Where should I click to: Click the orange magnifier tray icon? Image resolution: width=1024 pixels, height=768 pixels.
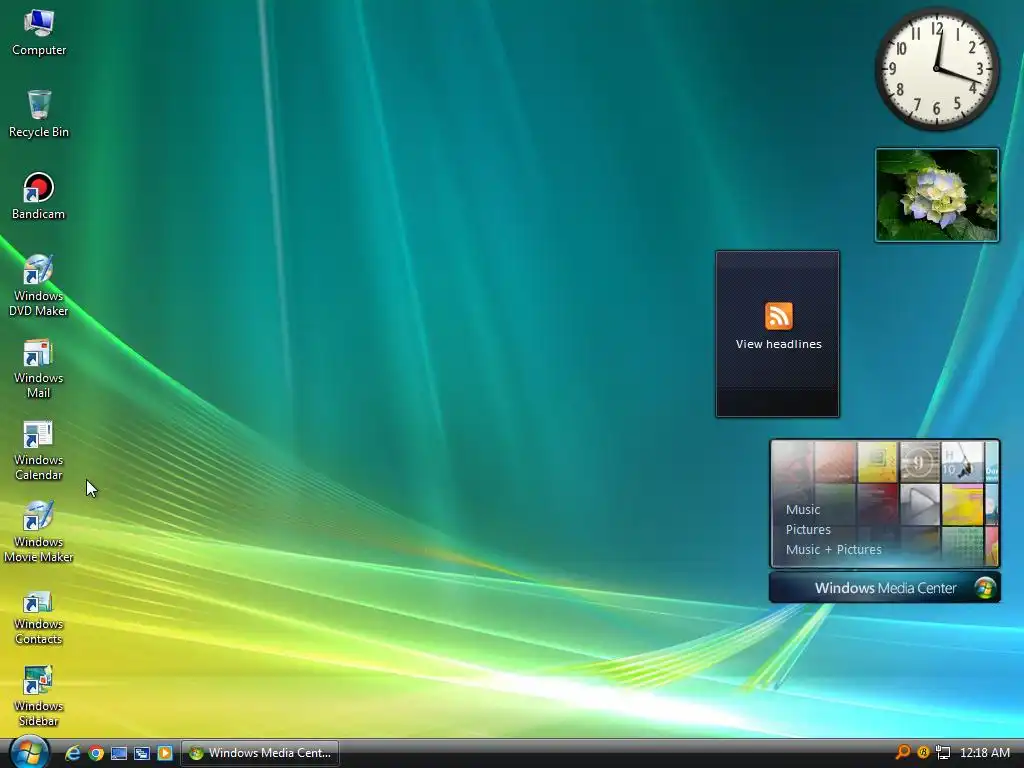click(903, 752)
